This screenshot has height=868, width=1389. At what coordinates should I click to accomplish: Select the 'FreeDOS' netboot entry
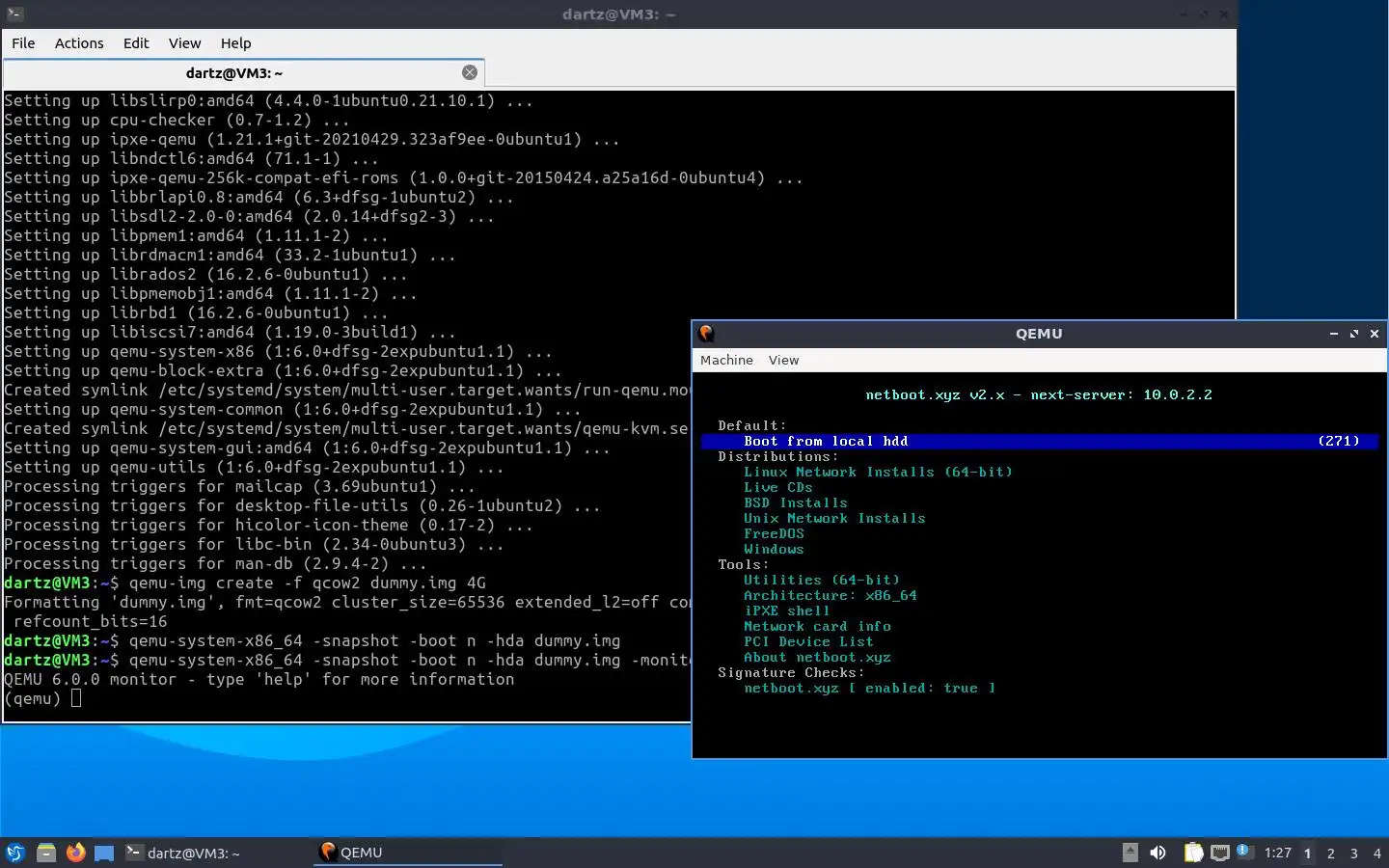pyautogui.click(x=774, y=533)
